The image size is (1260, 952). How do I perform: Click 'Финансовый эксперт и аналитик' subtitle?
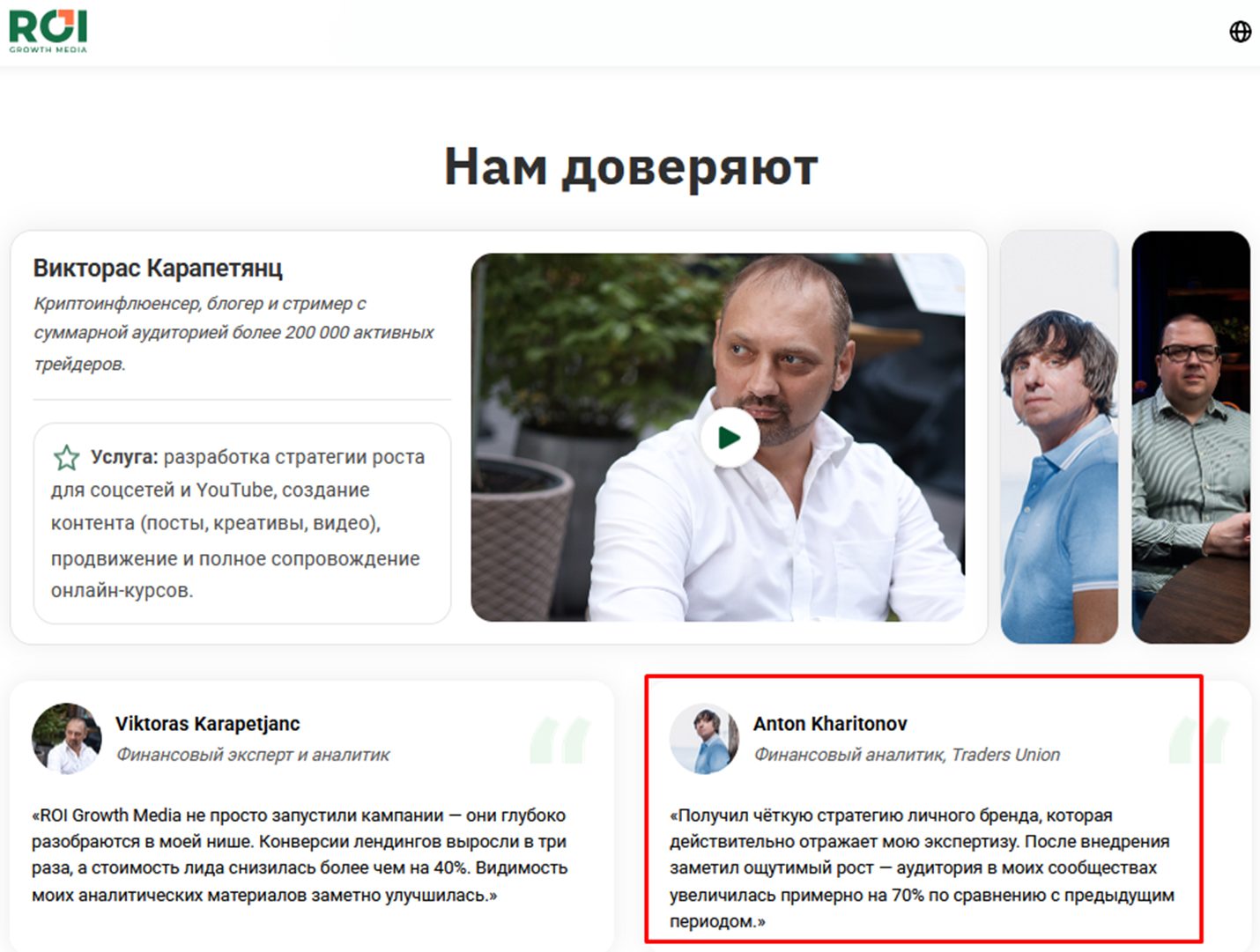pos(253,755)
